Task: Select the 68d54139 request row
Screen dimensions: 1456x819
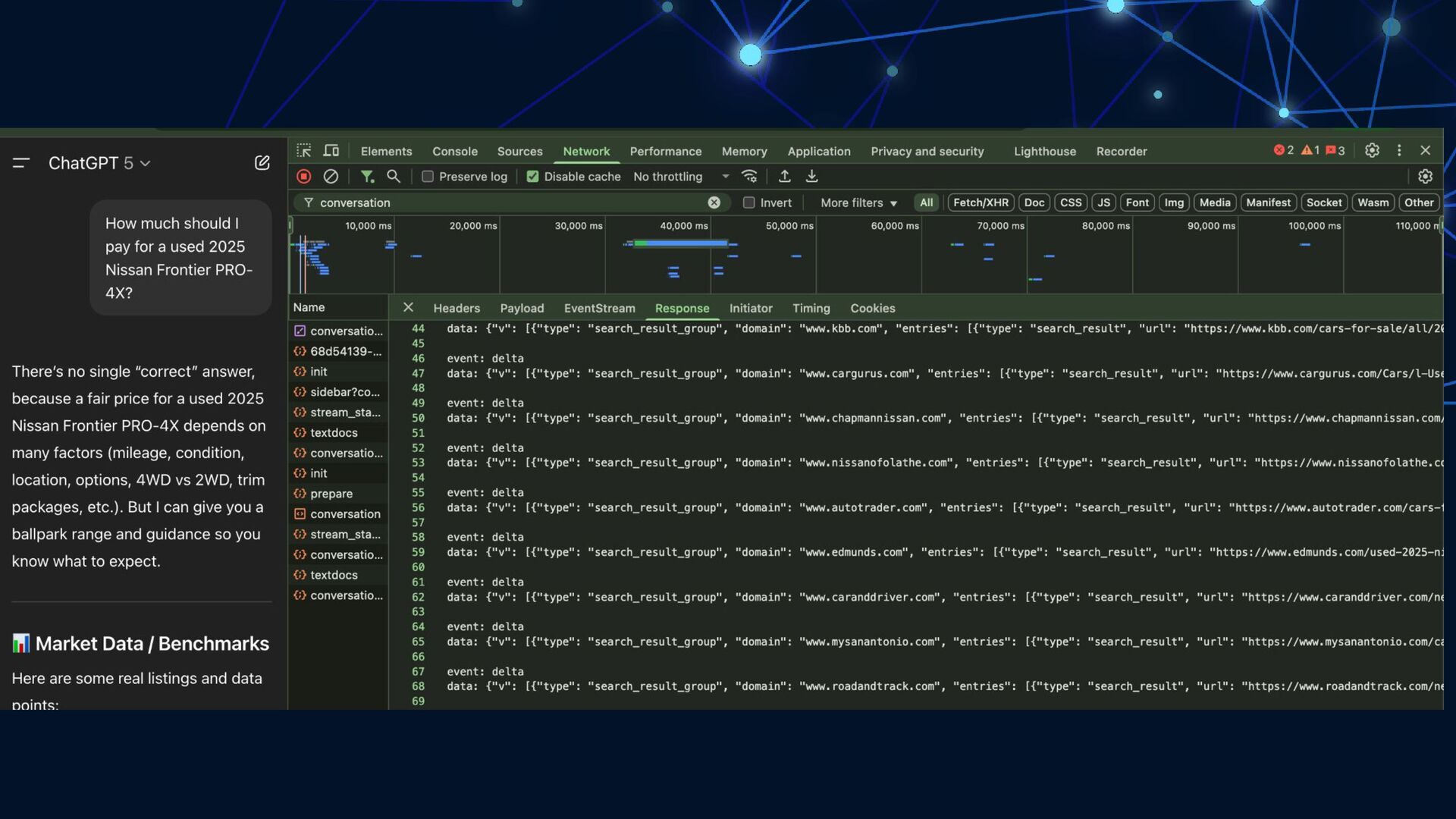Action: point(338,351)
